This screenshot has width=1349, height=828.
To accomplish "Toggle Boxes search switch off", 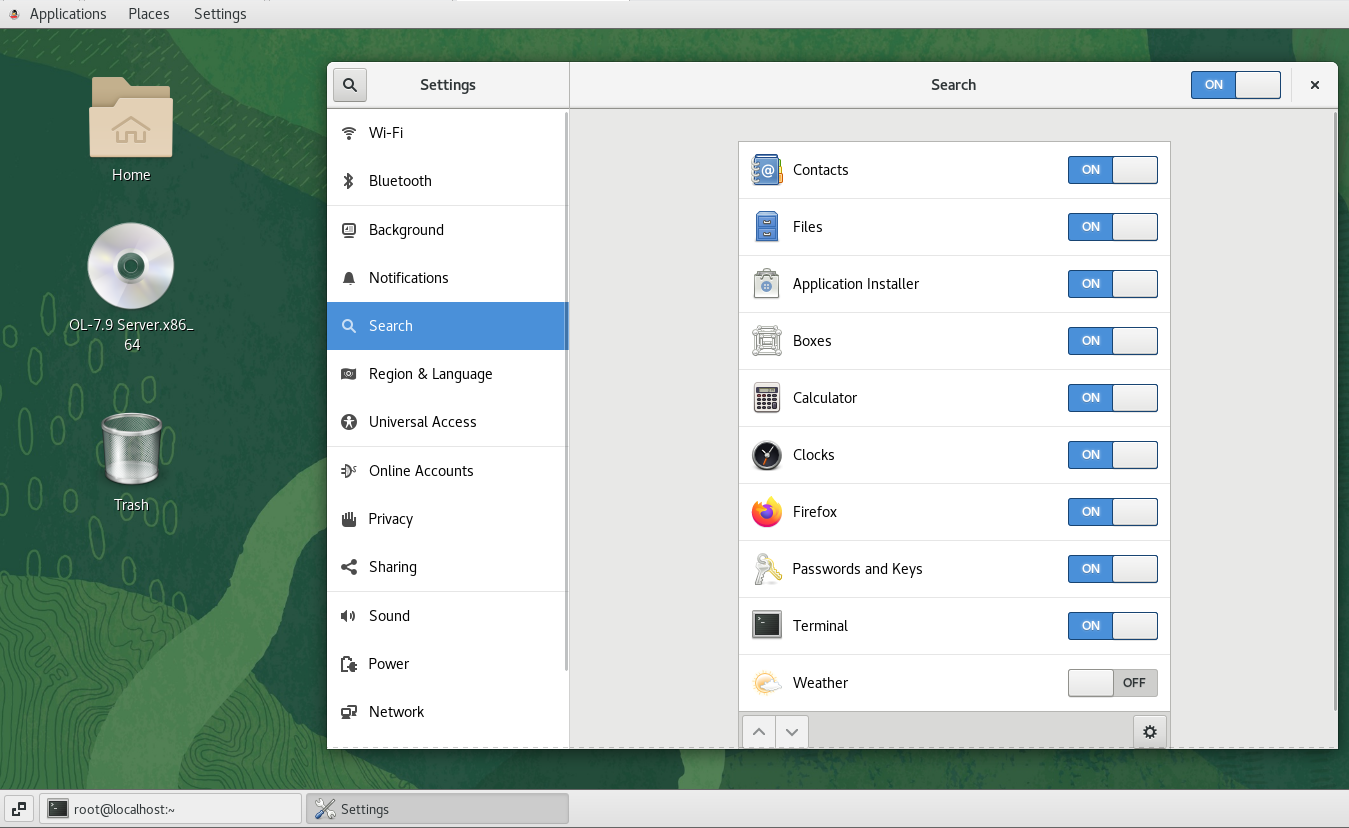I will pos(1113,341).
